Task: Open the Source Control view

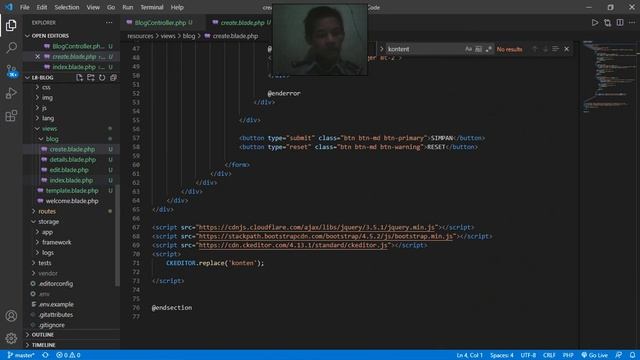Action: tap(11, 71)
